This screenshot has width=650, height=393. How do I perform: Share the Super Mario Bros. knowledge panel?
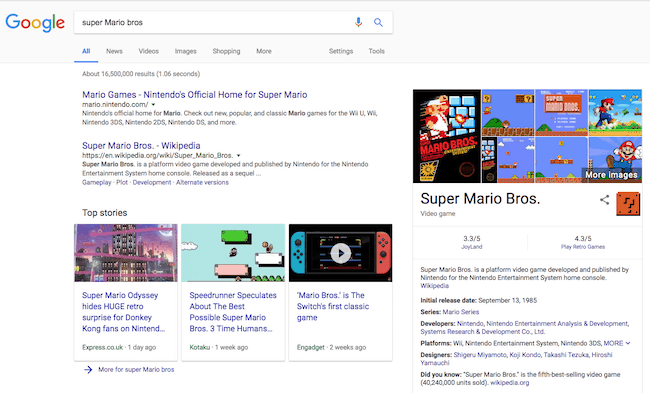[x=604, y=200]
